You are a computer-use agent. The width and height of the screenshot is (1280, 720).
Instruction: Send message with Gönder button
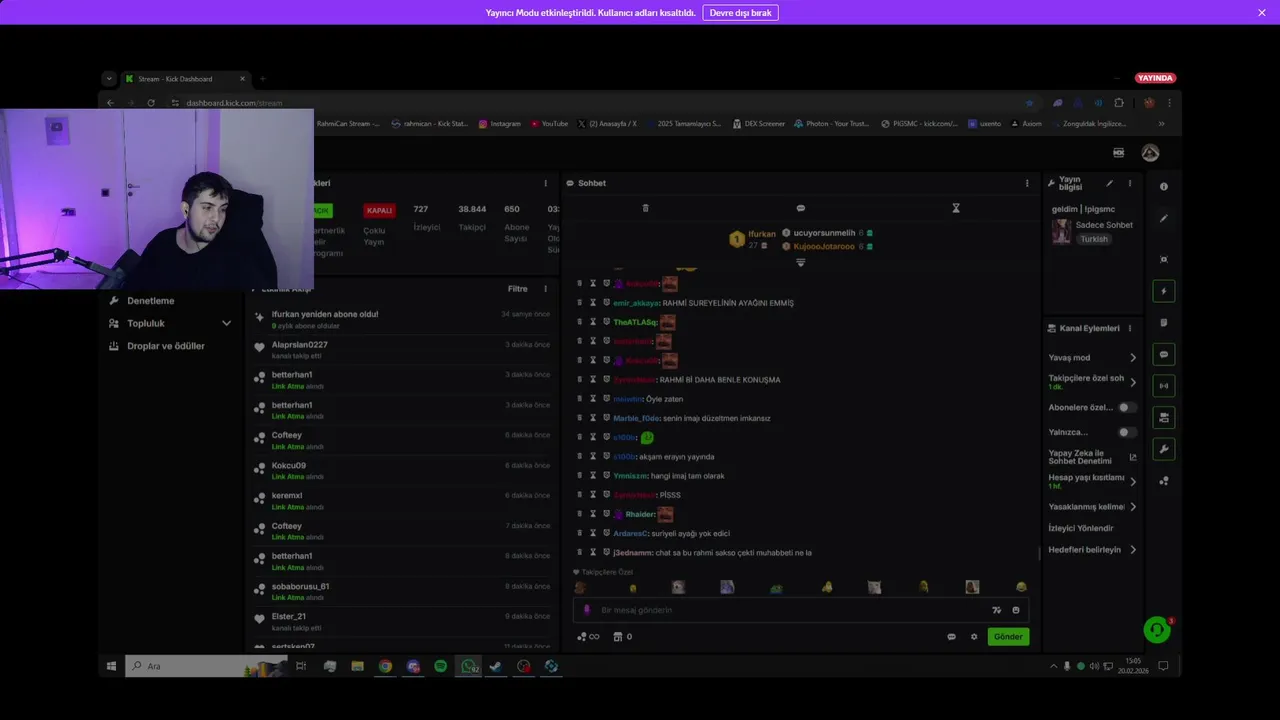tap(1008, 637)
